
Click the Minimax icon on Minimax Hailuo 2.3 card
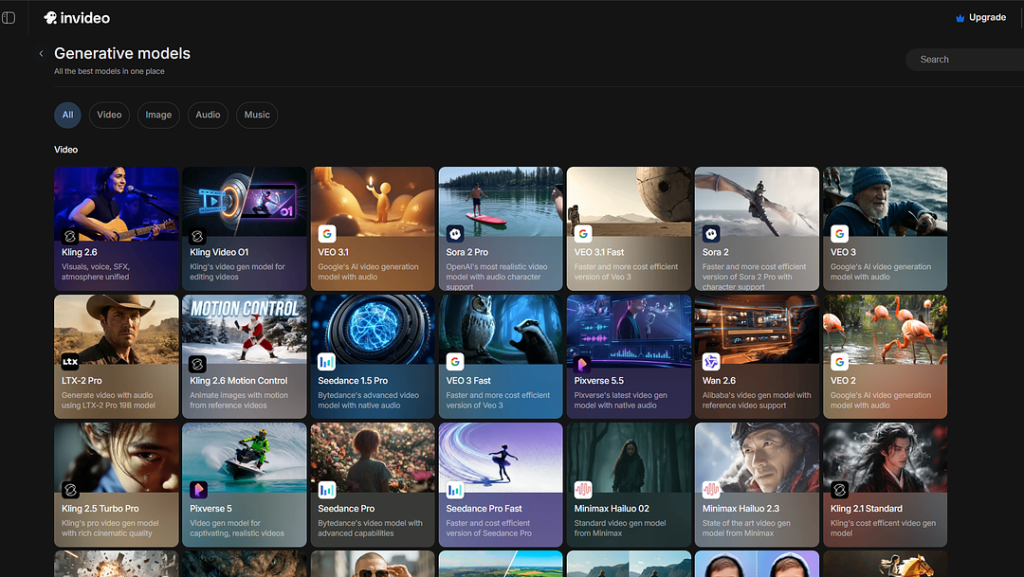pyautogui.click(x=711, y=489)
